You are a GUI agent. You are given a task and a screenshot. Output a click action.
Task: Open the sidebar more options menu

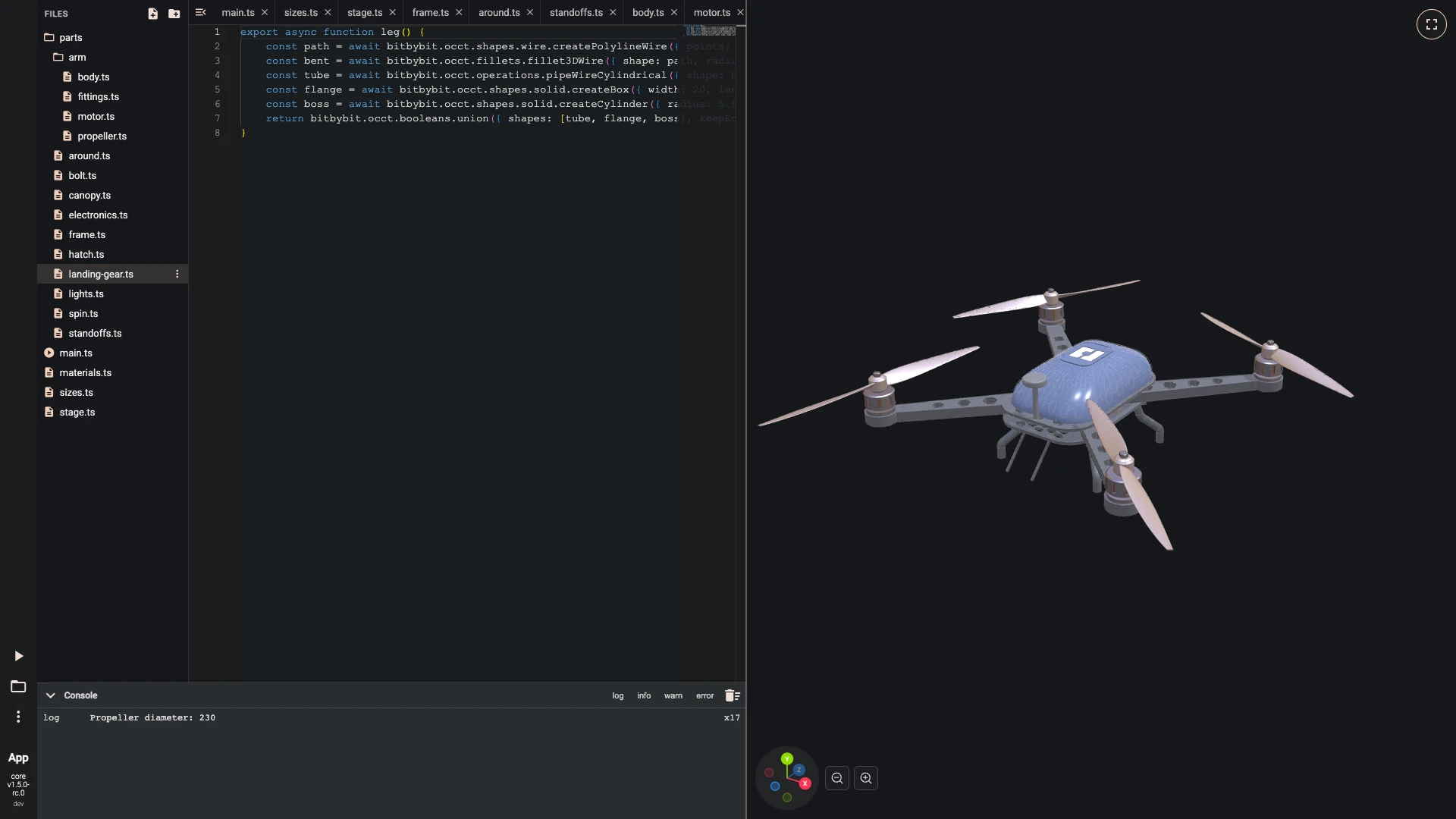click(x=18, y=717)
